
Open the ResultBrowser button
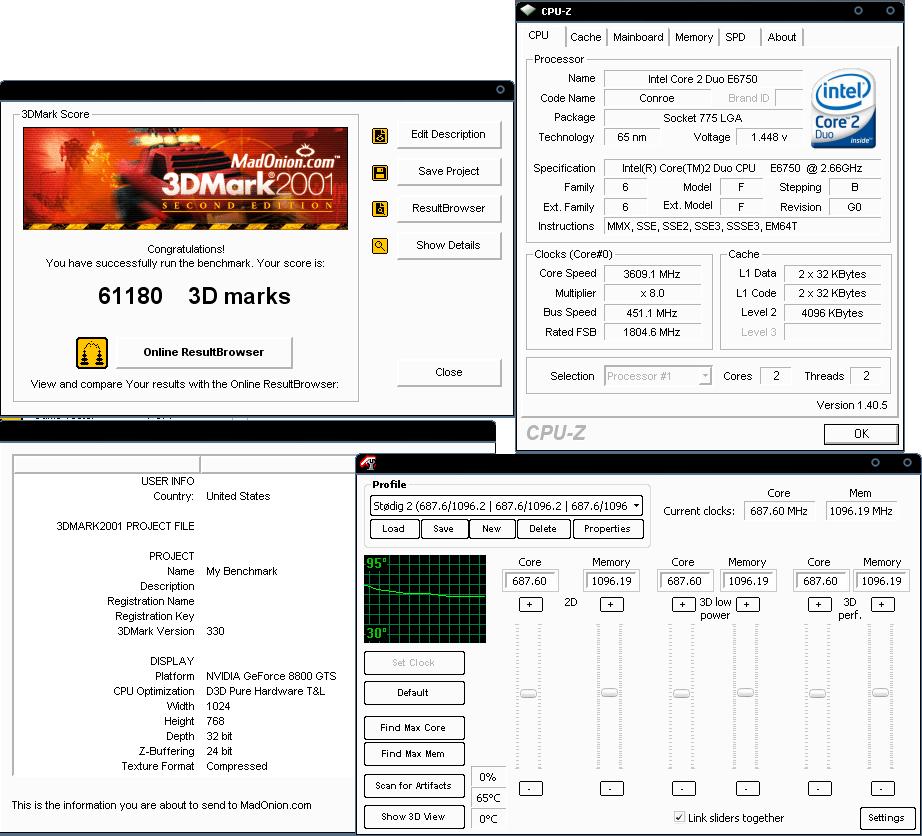449,209
